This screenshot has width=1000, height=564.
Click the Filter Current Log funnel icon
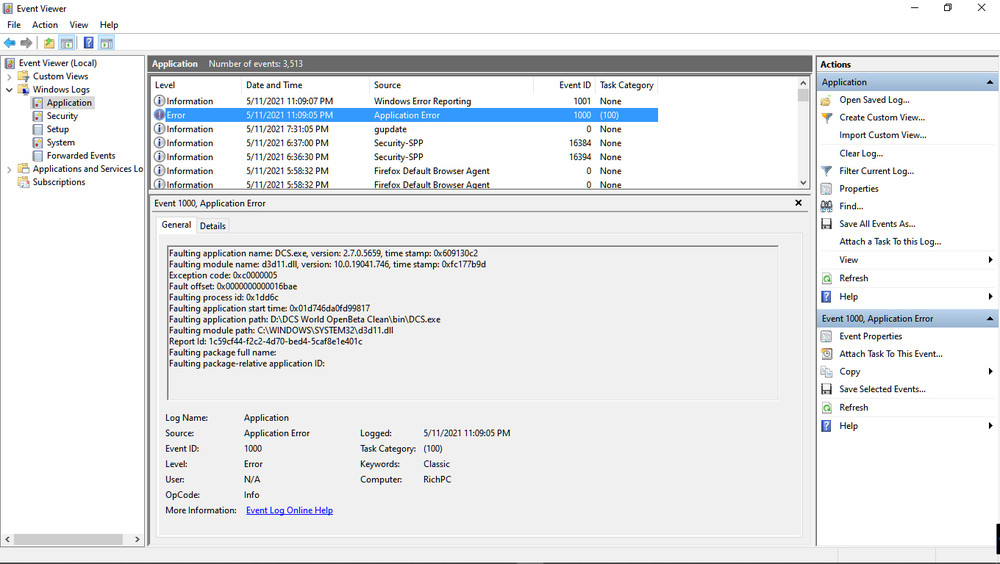click(x=826, y=171)
